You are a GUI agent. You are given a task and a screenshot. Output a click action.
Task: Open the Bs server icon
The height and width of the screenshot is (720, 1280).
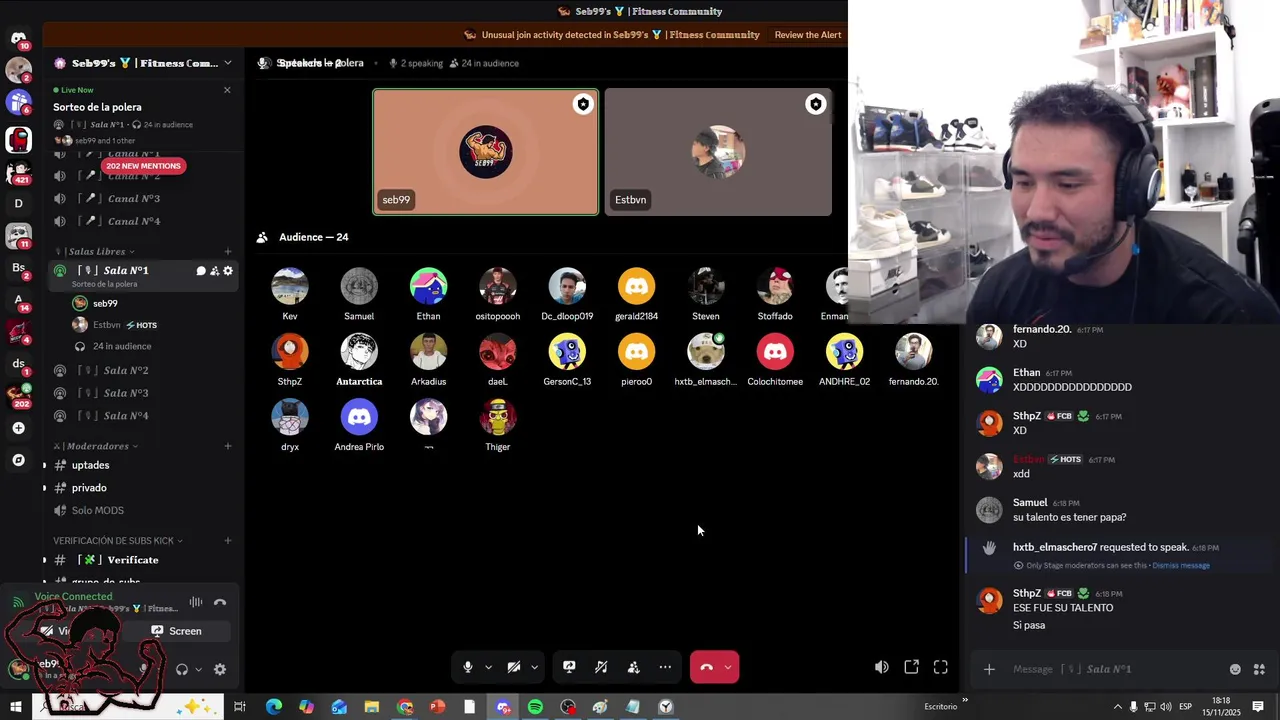pyautogui.click(x=18, y=268)
